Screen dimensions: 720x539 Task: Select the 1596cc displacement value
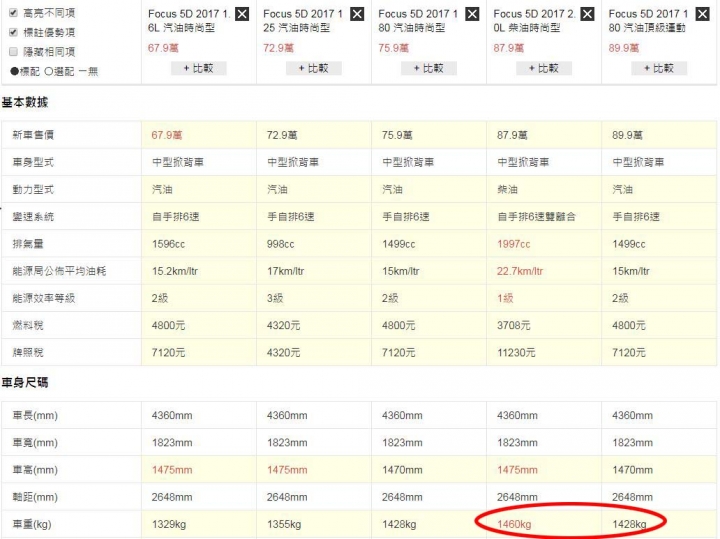pyautogui.click(x=169, y=244)
